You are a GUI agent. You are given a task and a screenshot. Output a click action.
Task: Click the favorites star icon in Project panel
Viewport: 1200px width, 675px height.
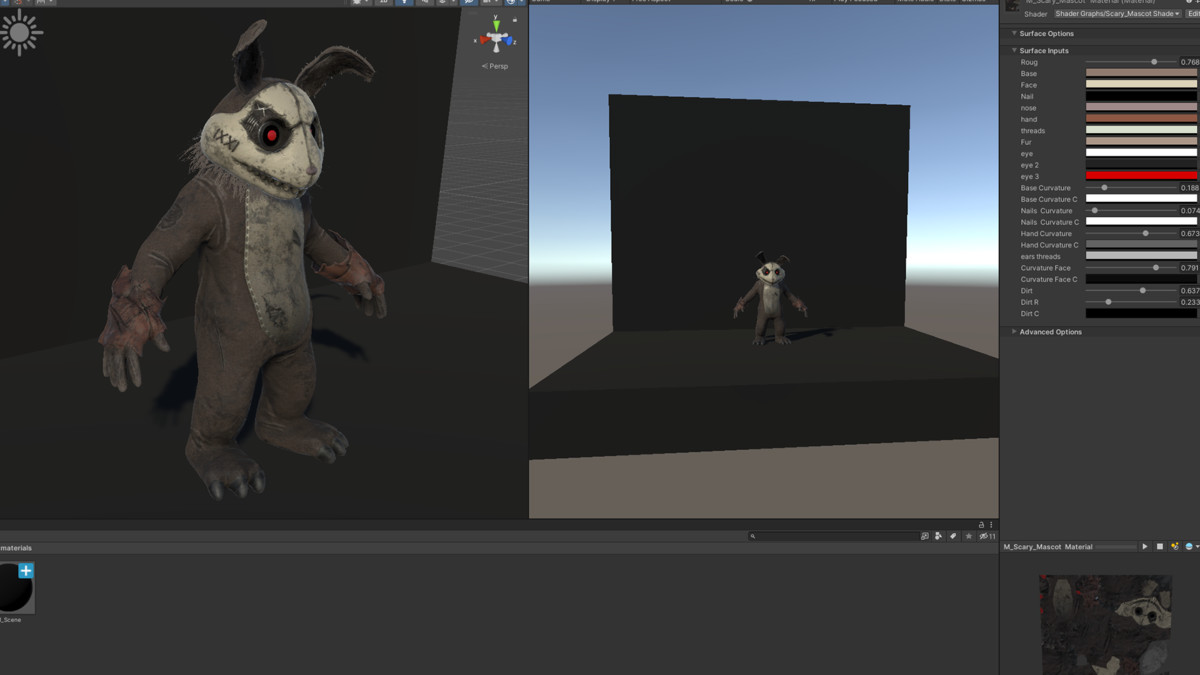coord(968,536)
